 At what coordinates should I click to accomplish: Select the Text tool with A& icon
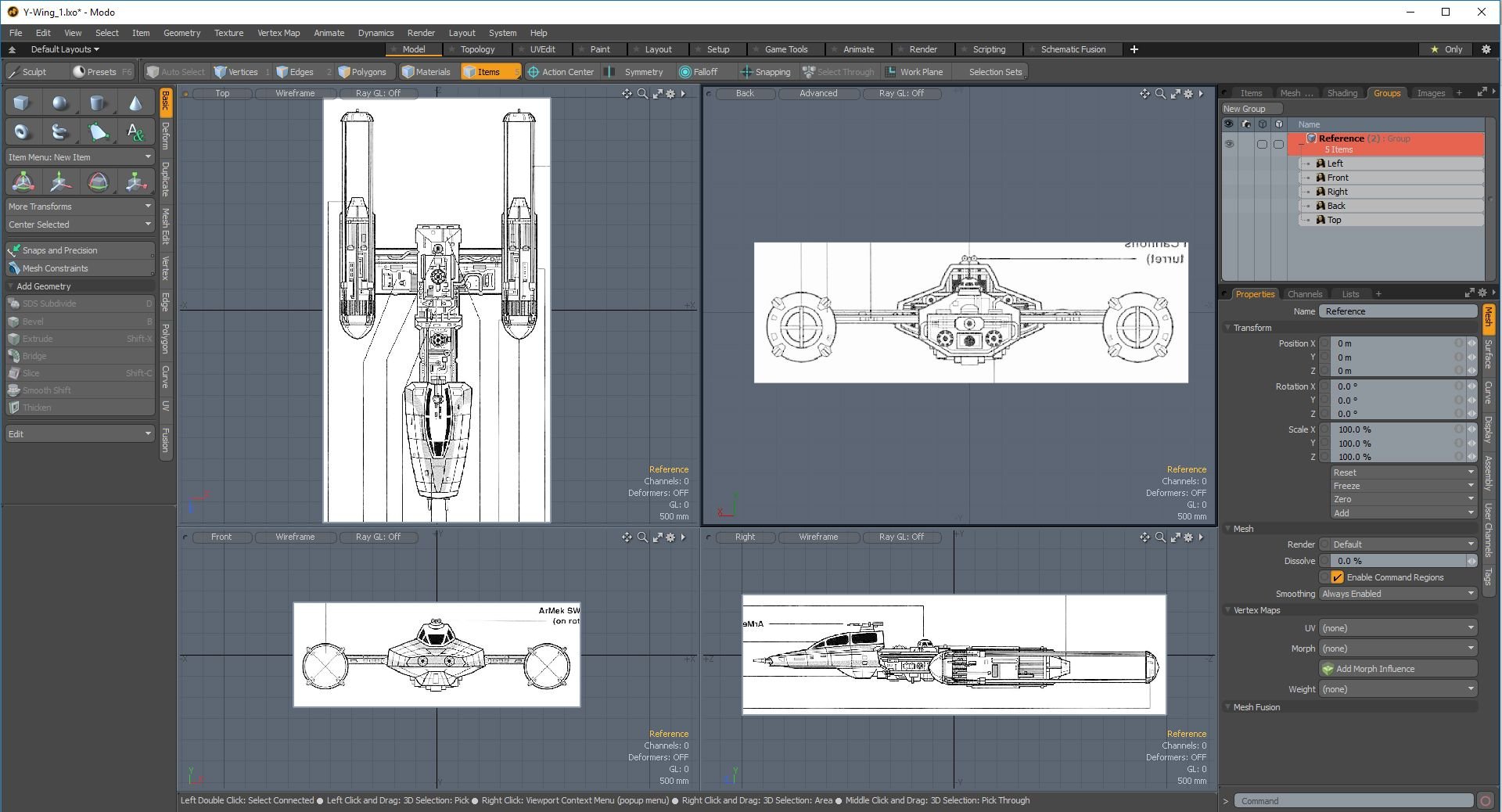coord(135,131)
